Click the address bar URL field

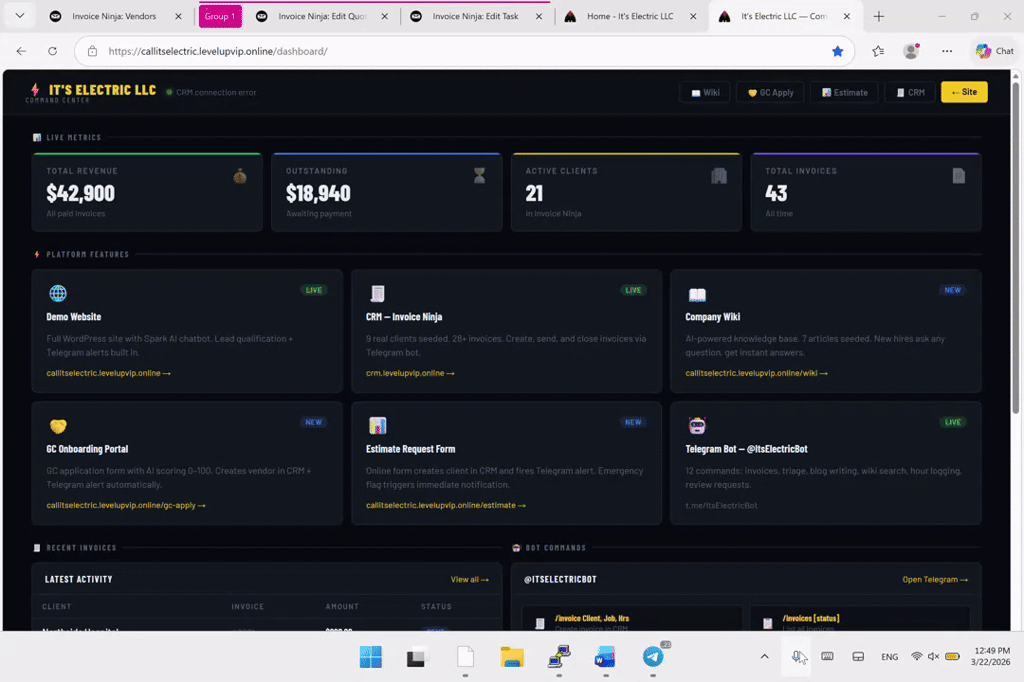(x=464, y=51)
